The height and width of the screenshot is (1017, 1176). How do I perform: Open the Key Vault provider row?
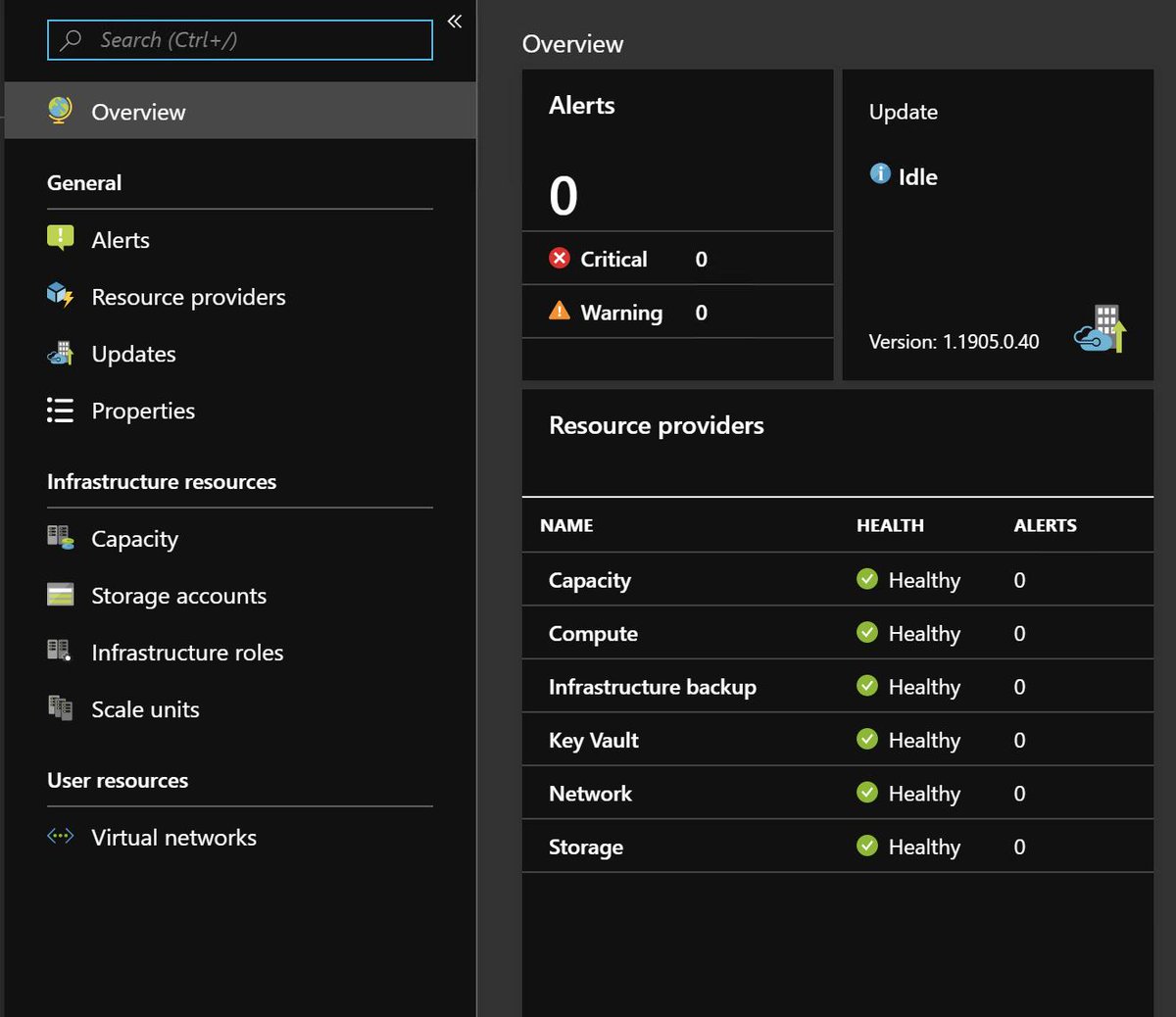pos(838,739)
